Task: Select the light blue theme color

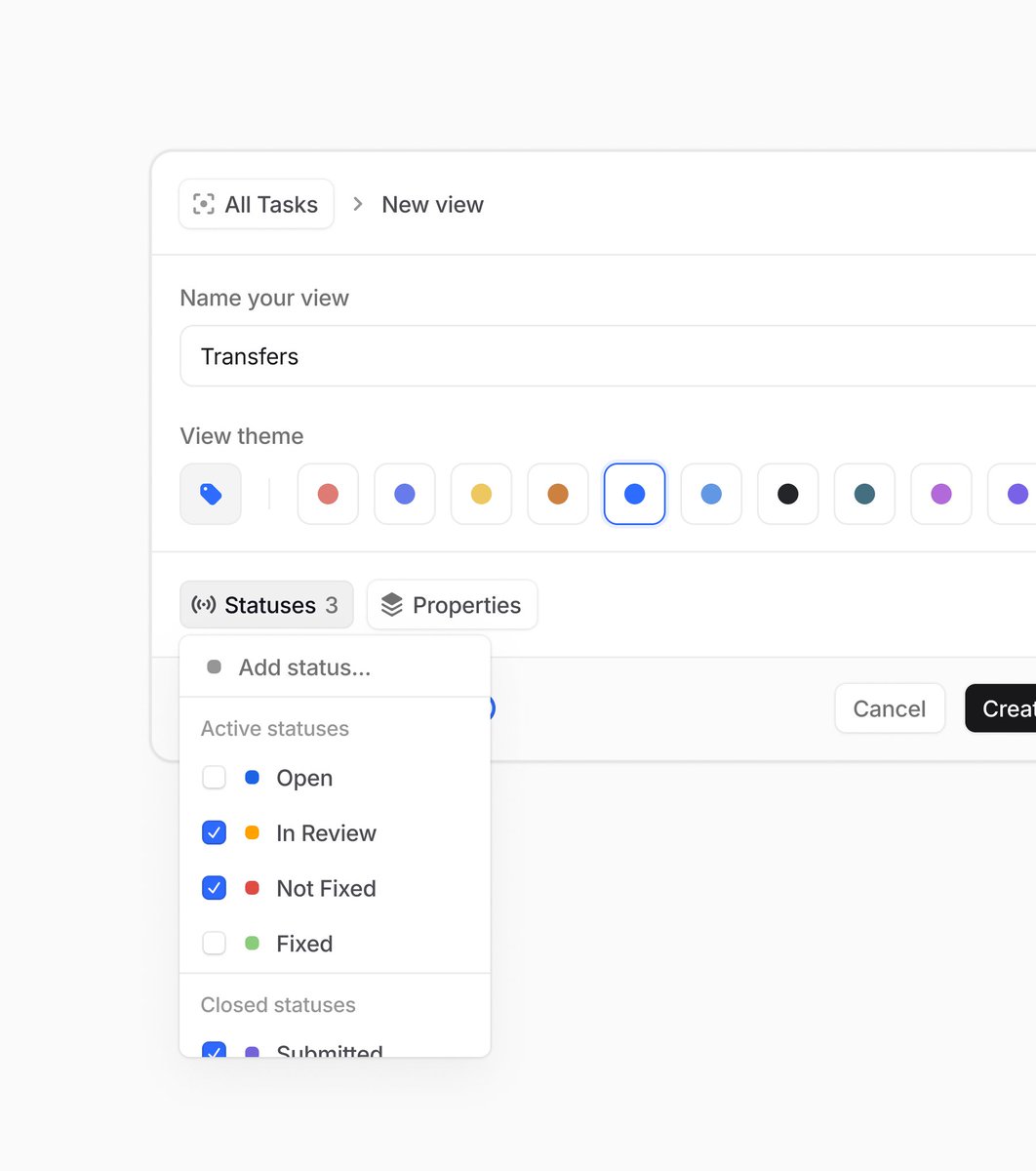Action: click(711, 494)
